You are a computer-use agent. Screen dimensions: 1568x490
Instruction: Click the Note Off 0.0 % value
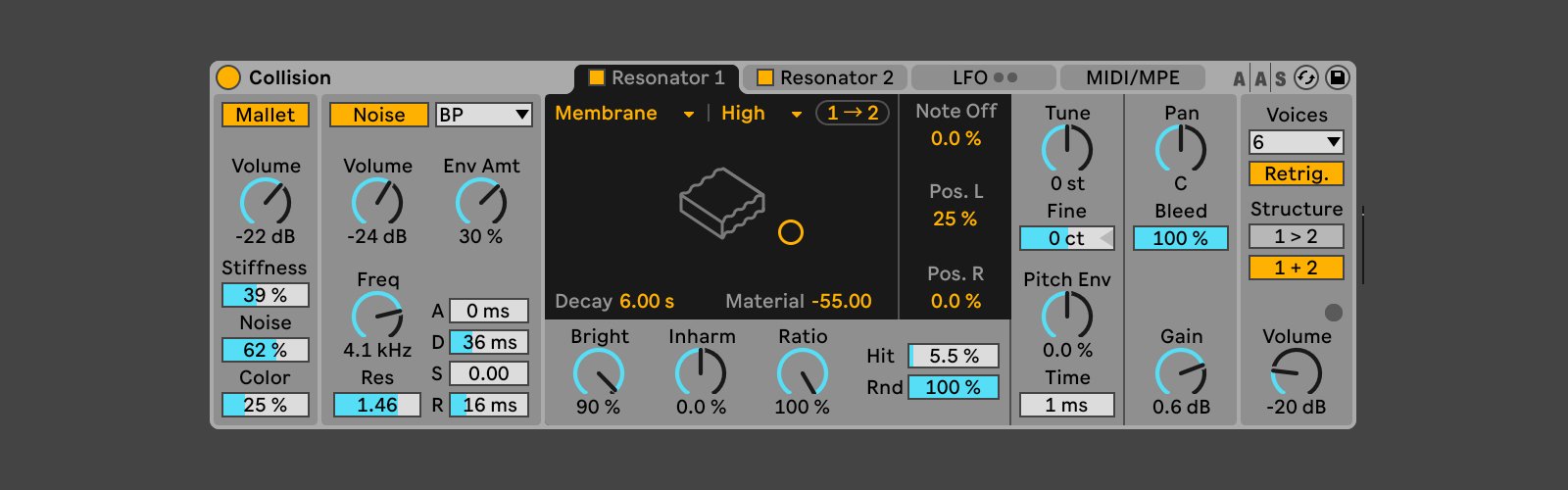955,139
